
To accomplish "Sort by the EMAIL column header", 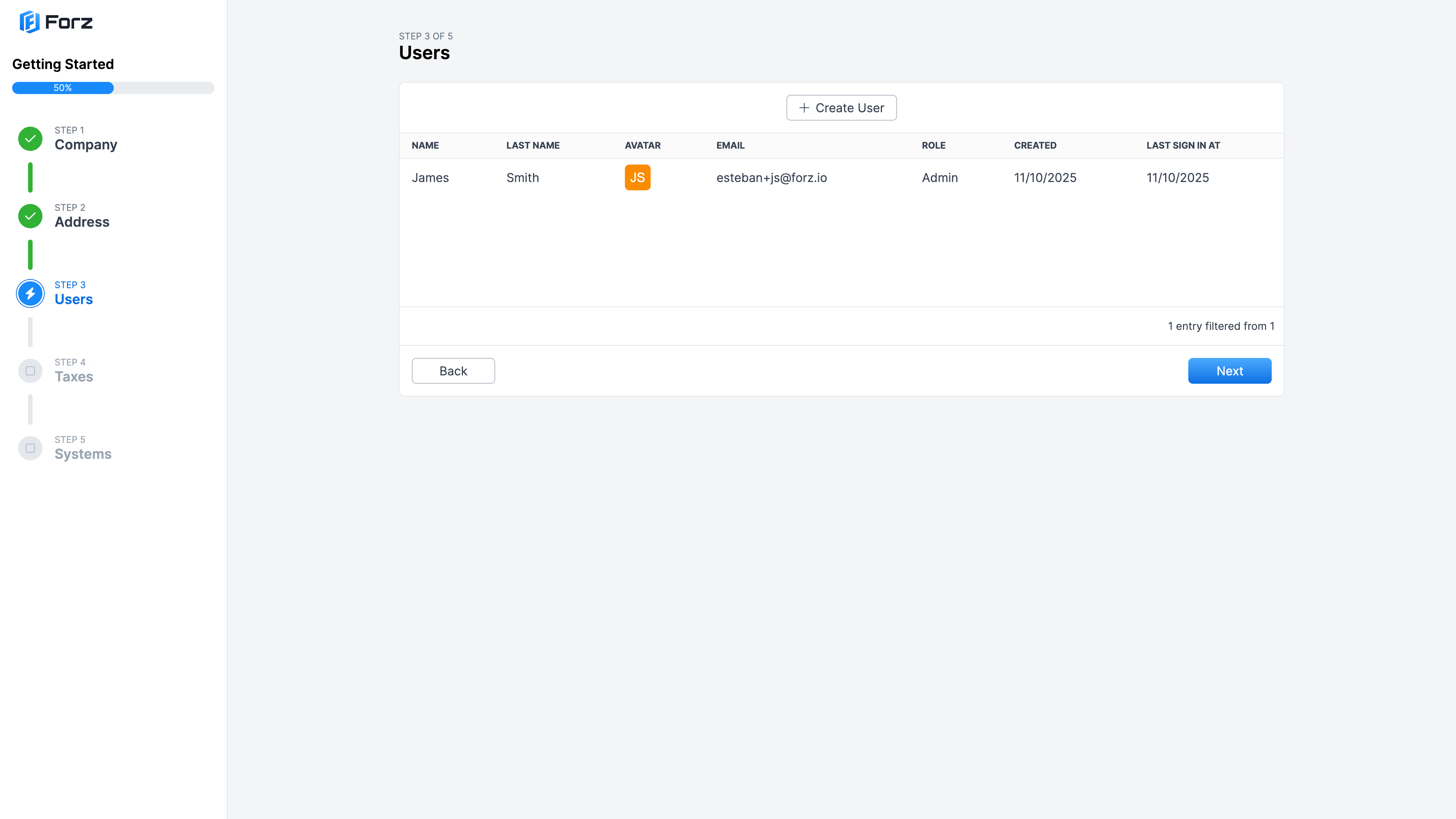I will pyautogui.click(x=730, y=145).
